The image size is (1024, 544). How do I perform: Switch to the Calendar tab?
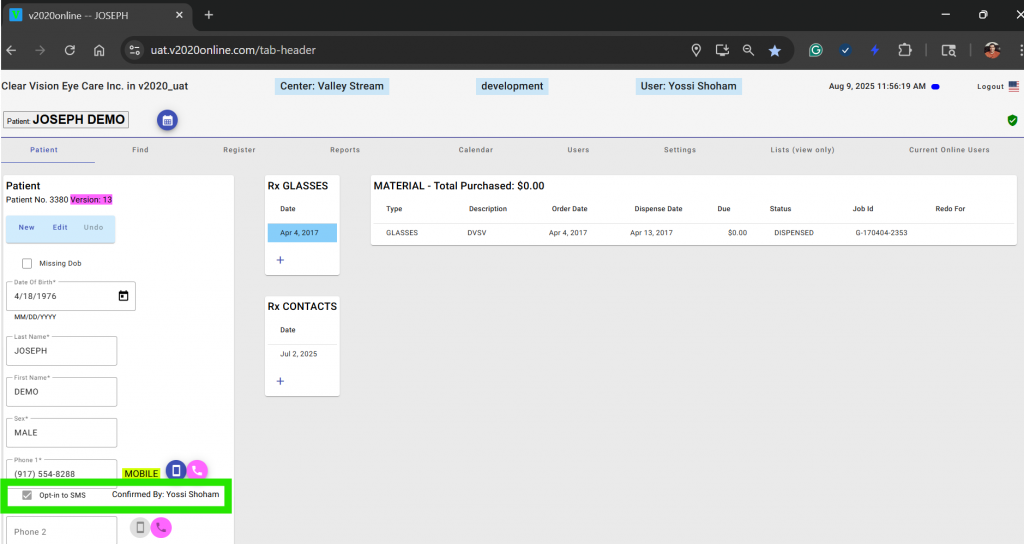(475, 150)
